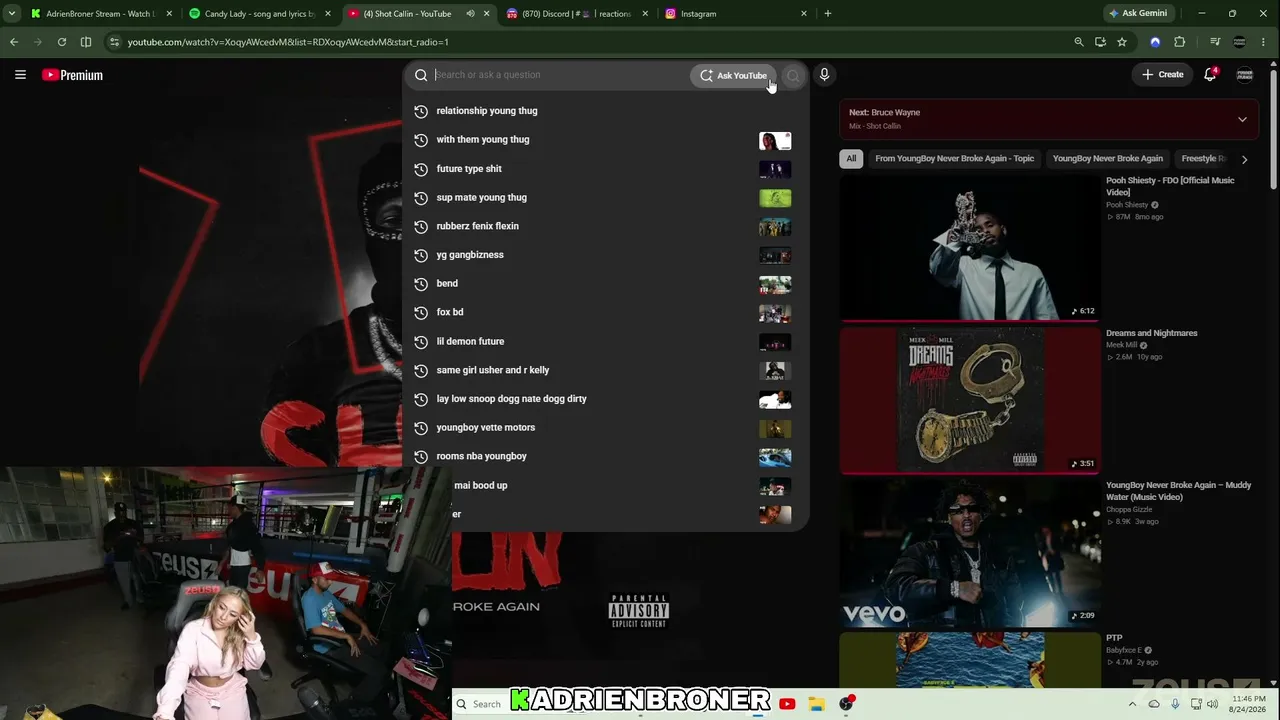Mute the Shot Callin tab audio

[470, 14]
